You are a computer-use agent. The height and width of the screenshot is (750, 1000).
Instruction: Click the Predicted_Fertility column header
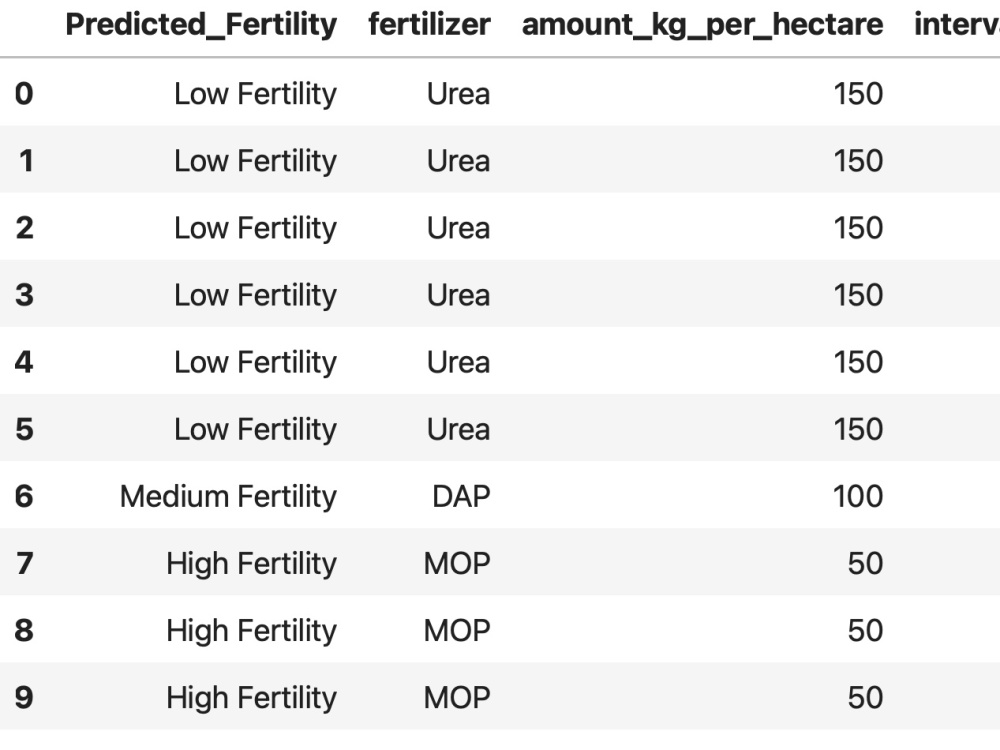(x=201, y=26)
